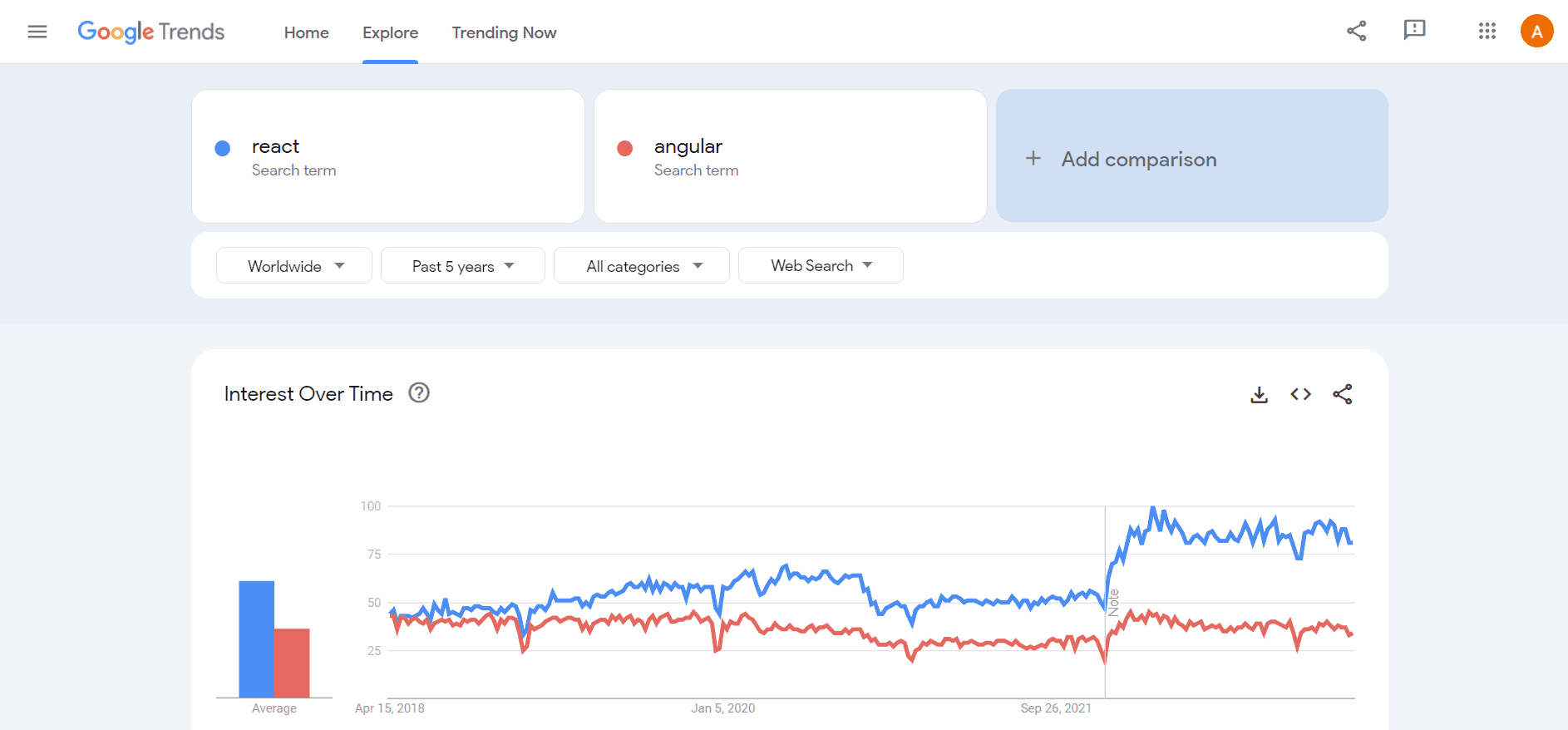Select the red dot for the angular term
Screen dimensions: 1568x730
625,148
